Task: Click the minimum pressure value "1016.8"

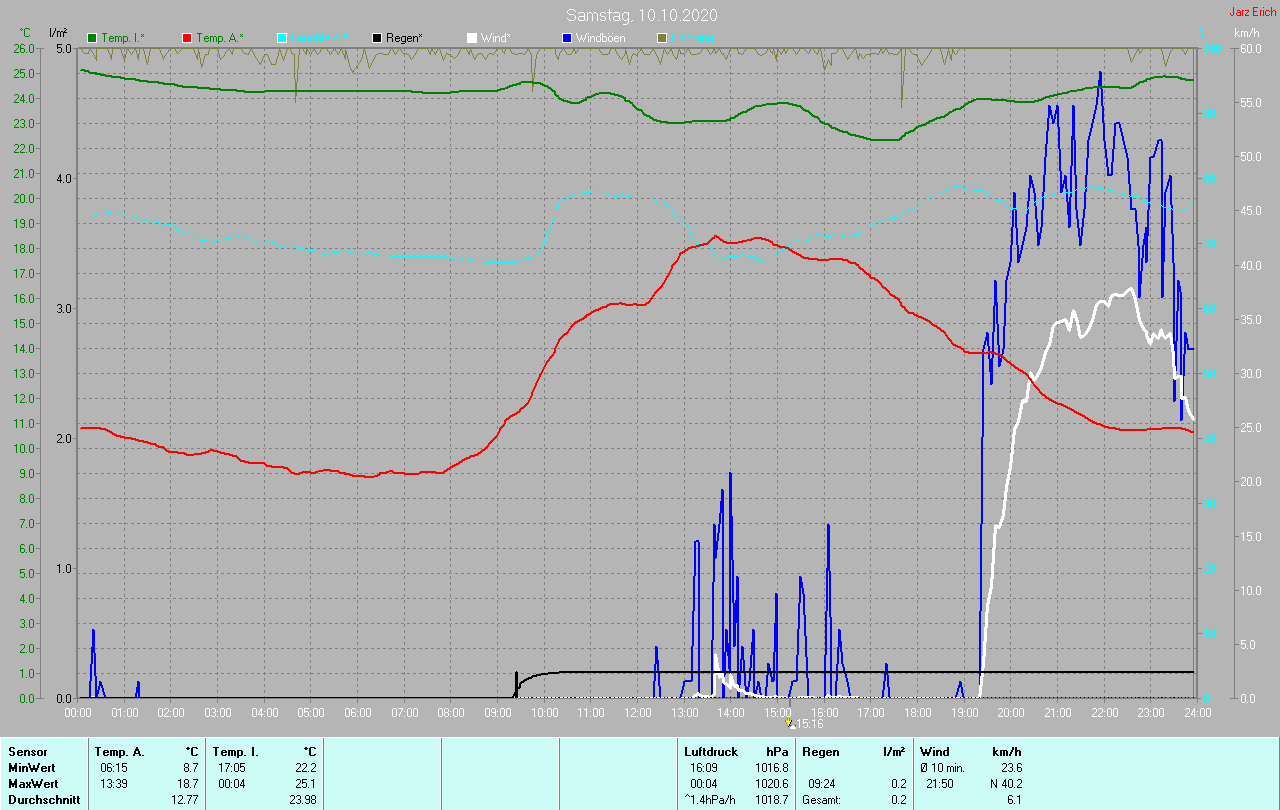Action: point(771,768)
